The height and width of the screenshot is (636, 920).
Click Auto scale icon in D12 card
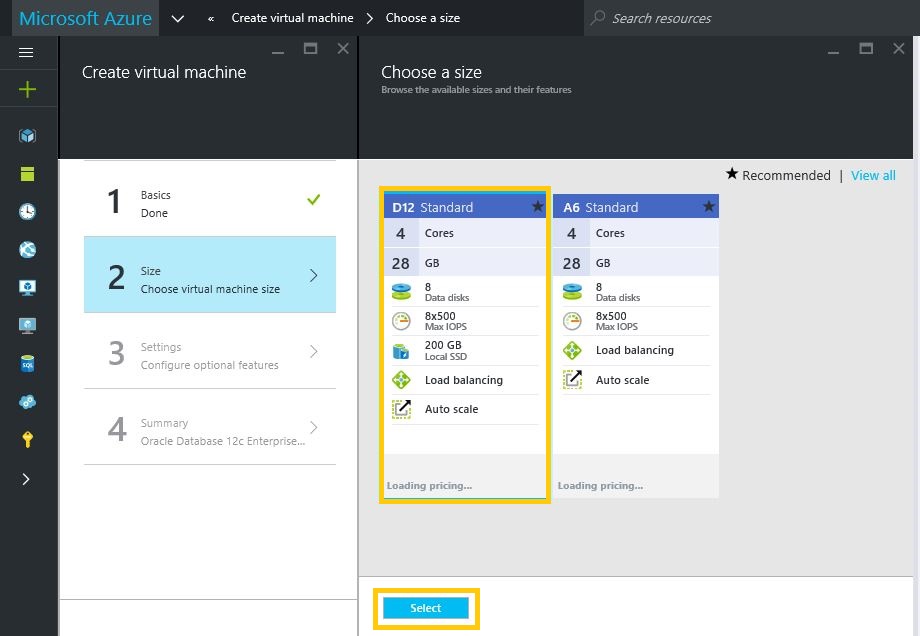(x=401, y=409)
